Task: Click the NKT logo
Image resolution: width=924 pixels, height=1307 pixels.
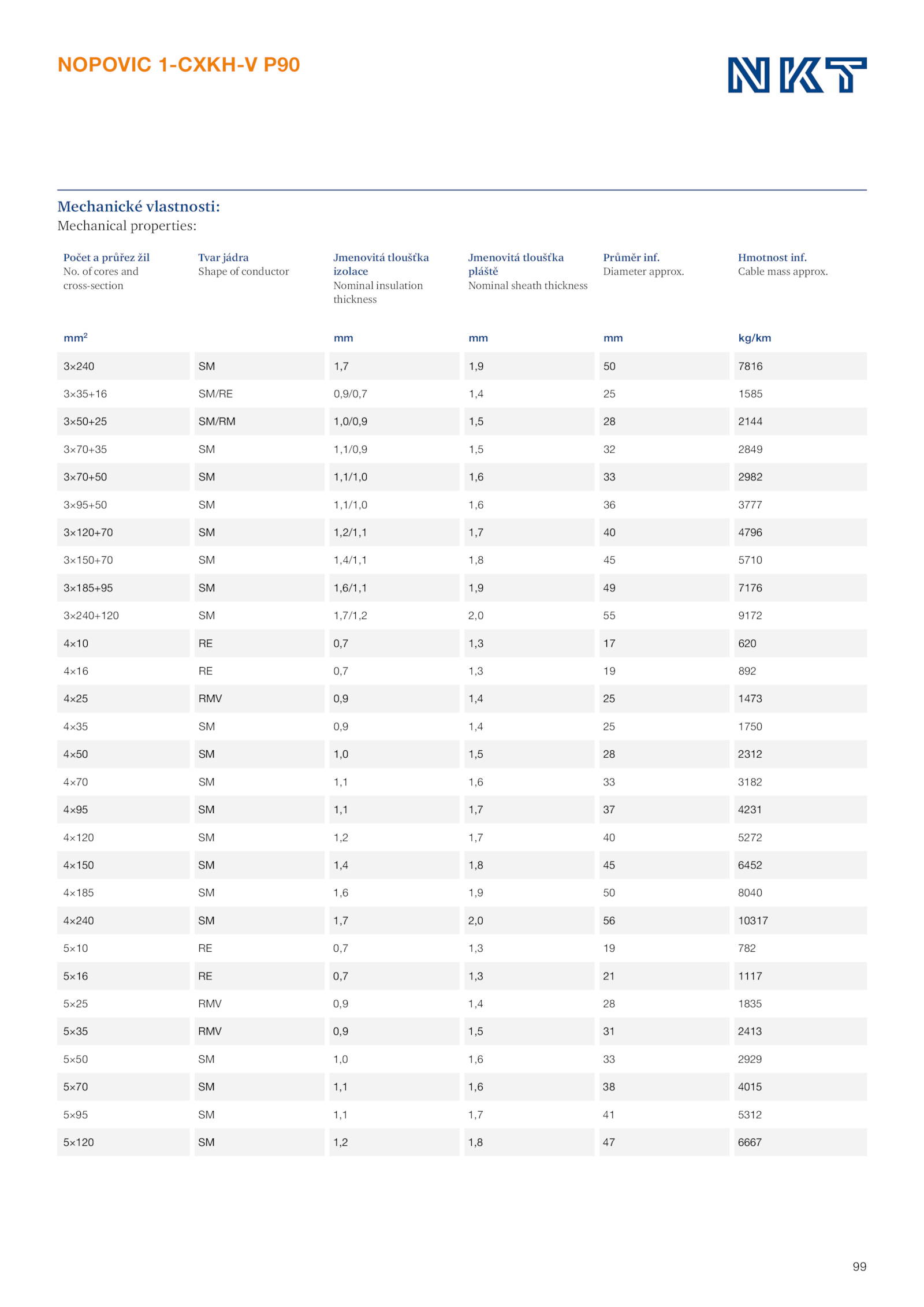Action: pos(797,75)
